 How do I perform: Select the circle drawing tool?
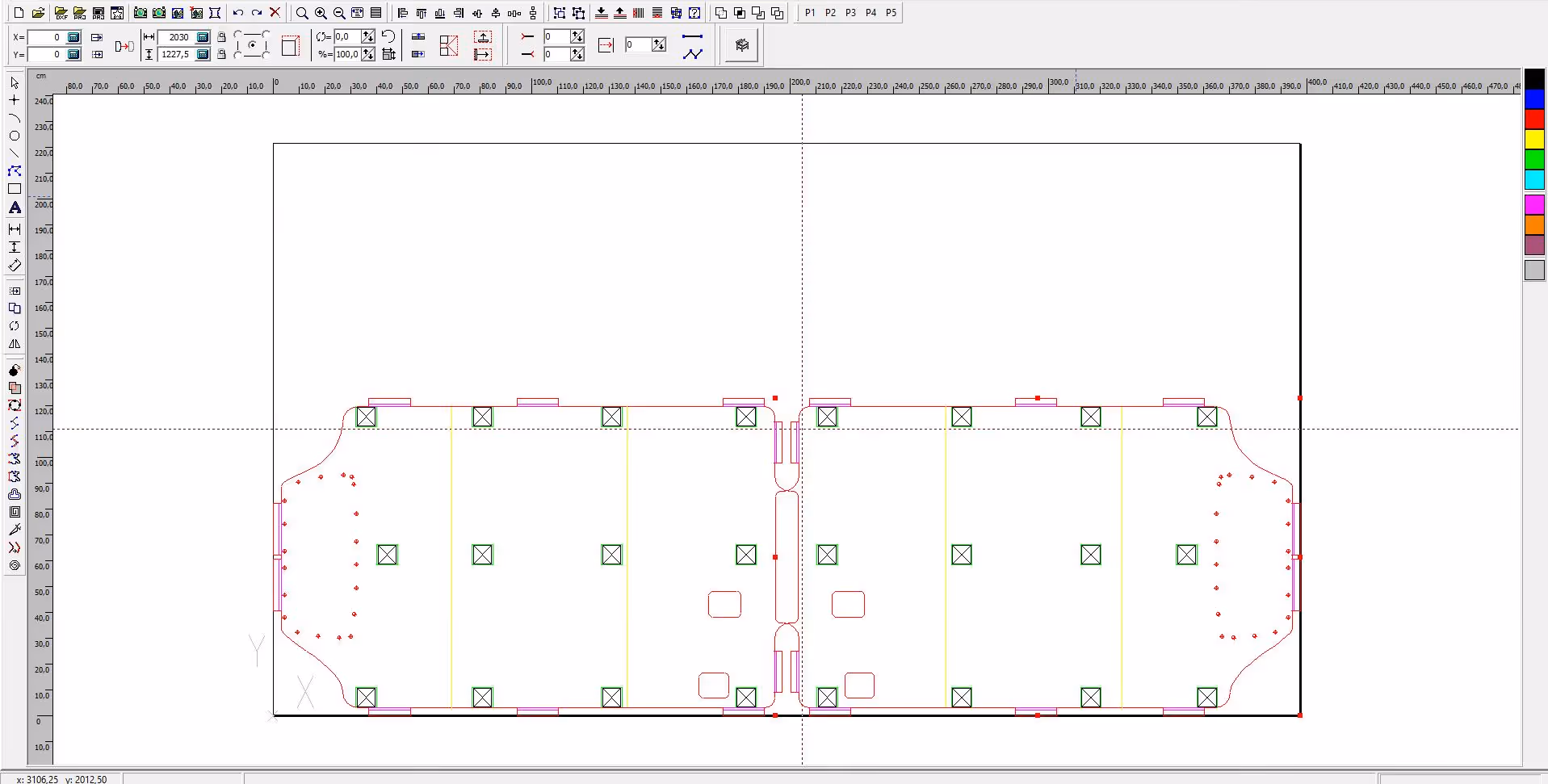(15, 136)
